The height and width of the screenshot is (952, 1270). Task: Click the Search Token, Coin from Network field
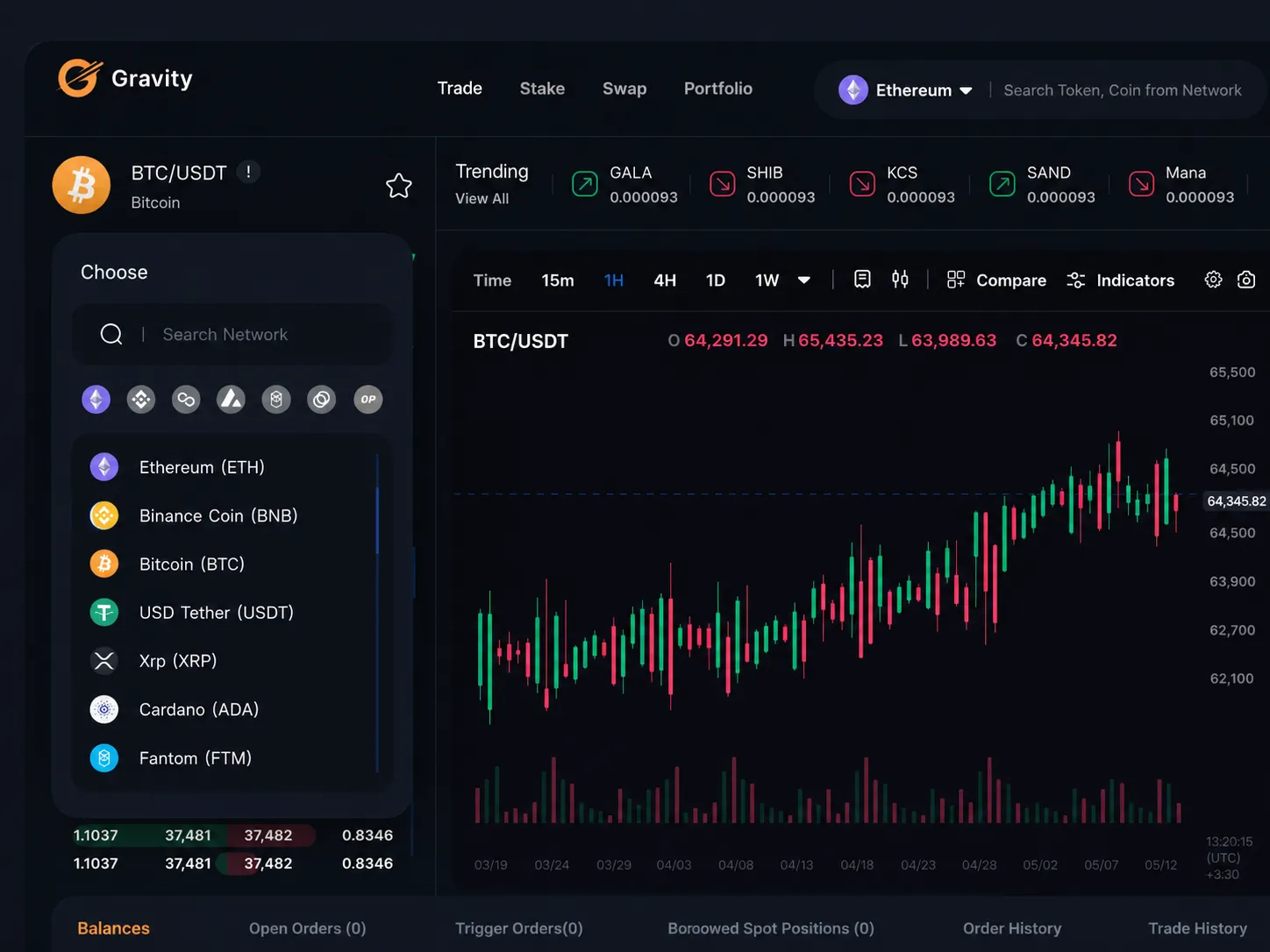click(1122, 90)
